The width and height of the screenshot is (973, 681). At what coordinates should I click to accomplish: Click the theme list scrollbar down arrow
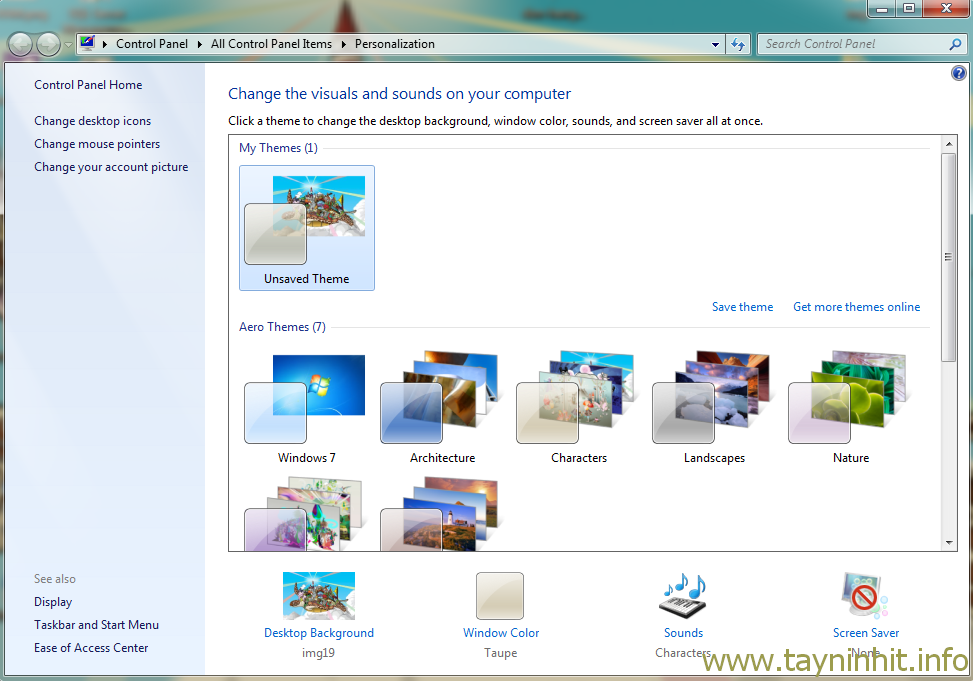coord(949,543)
